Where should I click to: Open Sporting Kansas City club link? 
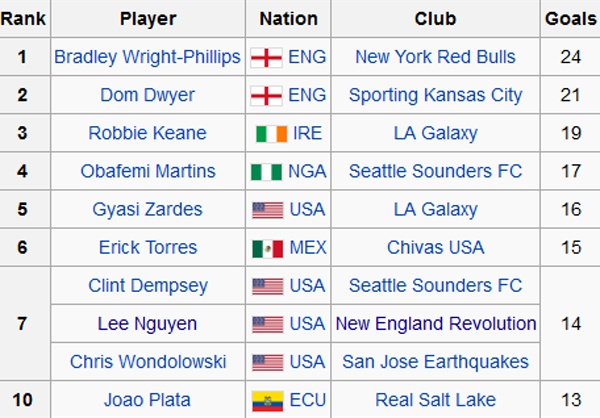click(x=435, y=95)
